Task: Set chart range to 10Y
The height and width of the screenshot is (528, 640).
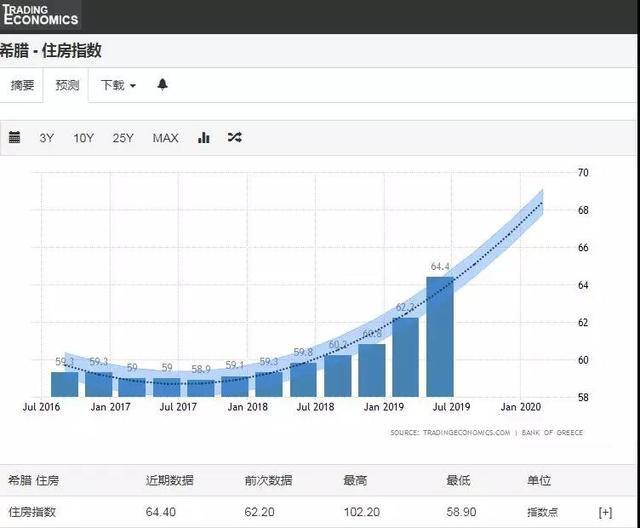Action: coord(83,138)
